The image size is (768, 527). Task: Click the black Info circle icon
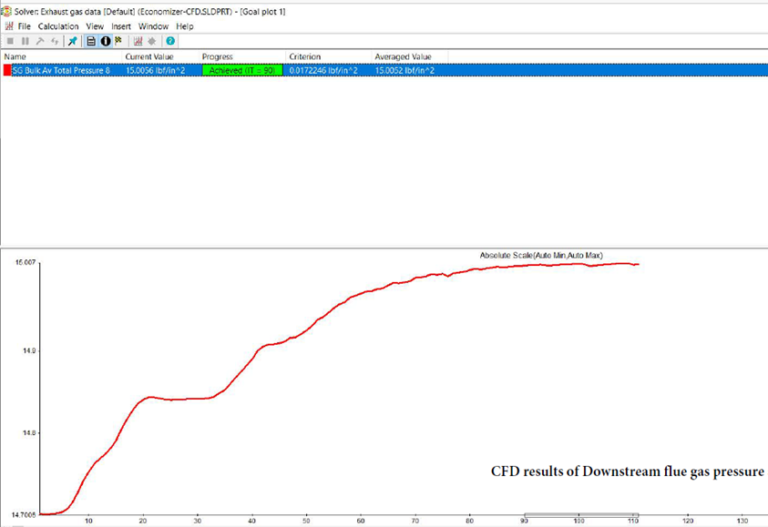105,41
